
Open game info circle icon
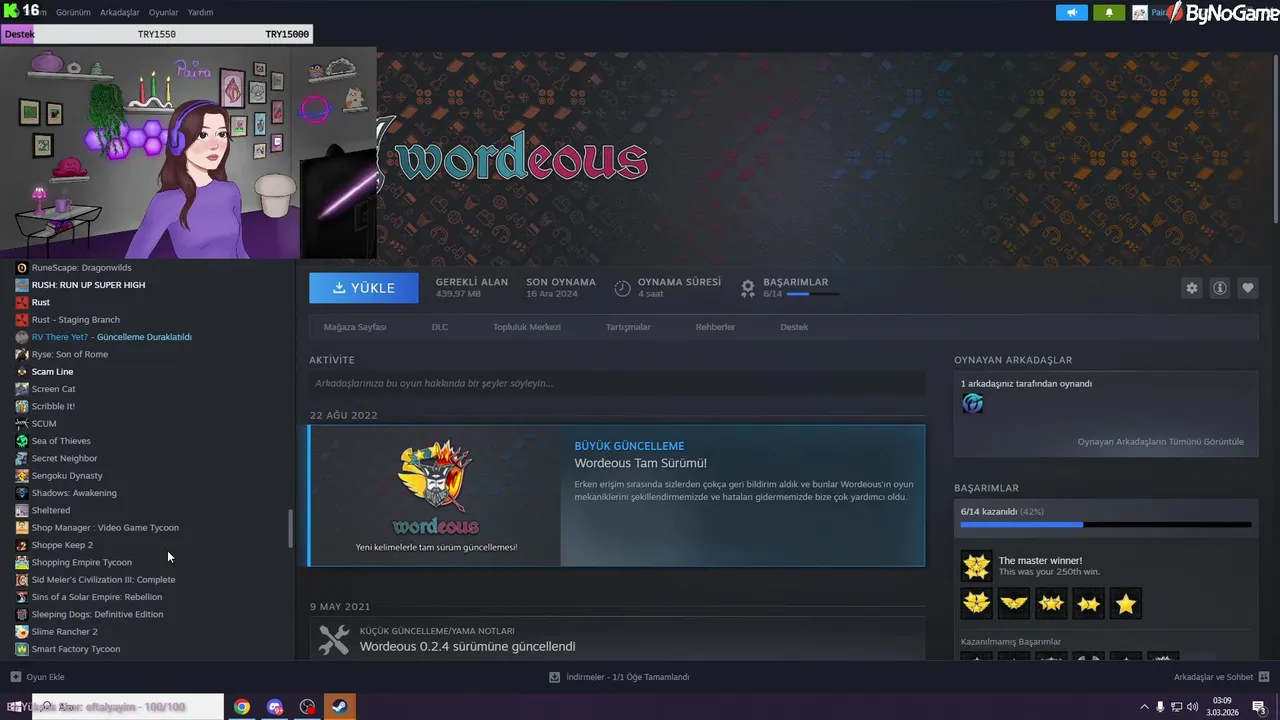[1220, 288]
